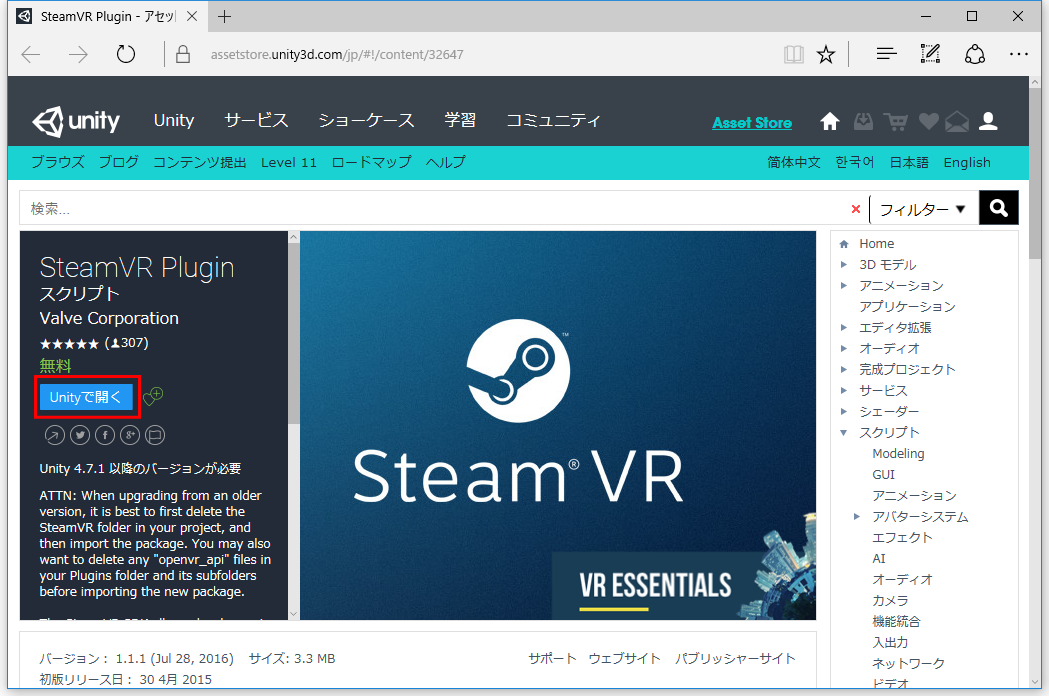Open the download manager icon
The width and height of the screenshot is (1049, 696).
(x=863, y=121)
